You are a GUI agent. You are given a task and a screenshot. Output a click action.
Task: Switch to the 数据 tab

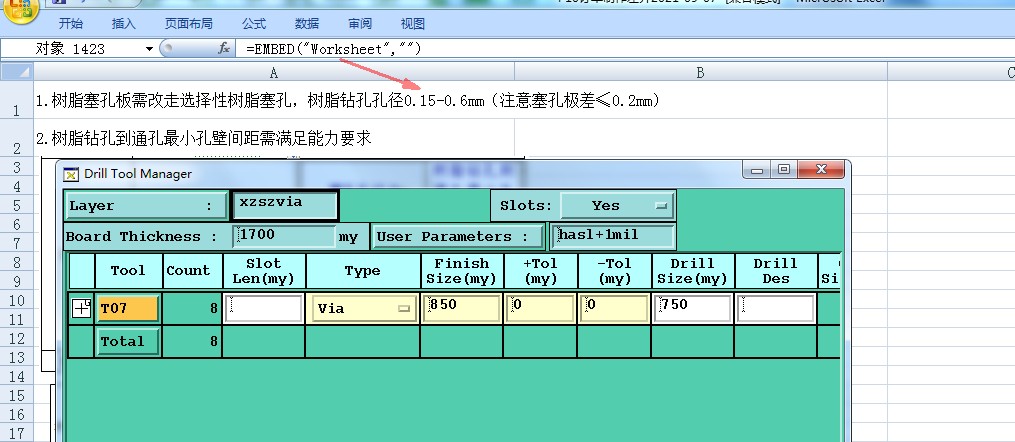307,24
